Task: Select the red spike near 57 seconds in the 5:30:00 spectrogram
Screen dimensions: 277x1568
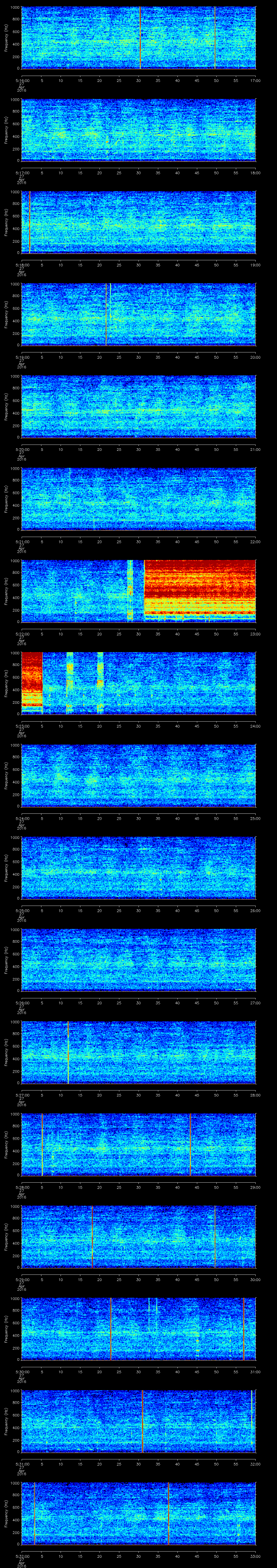Action: 243,1329
